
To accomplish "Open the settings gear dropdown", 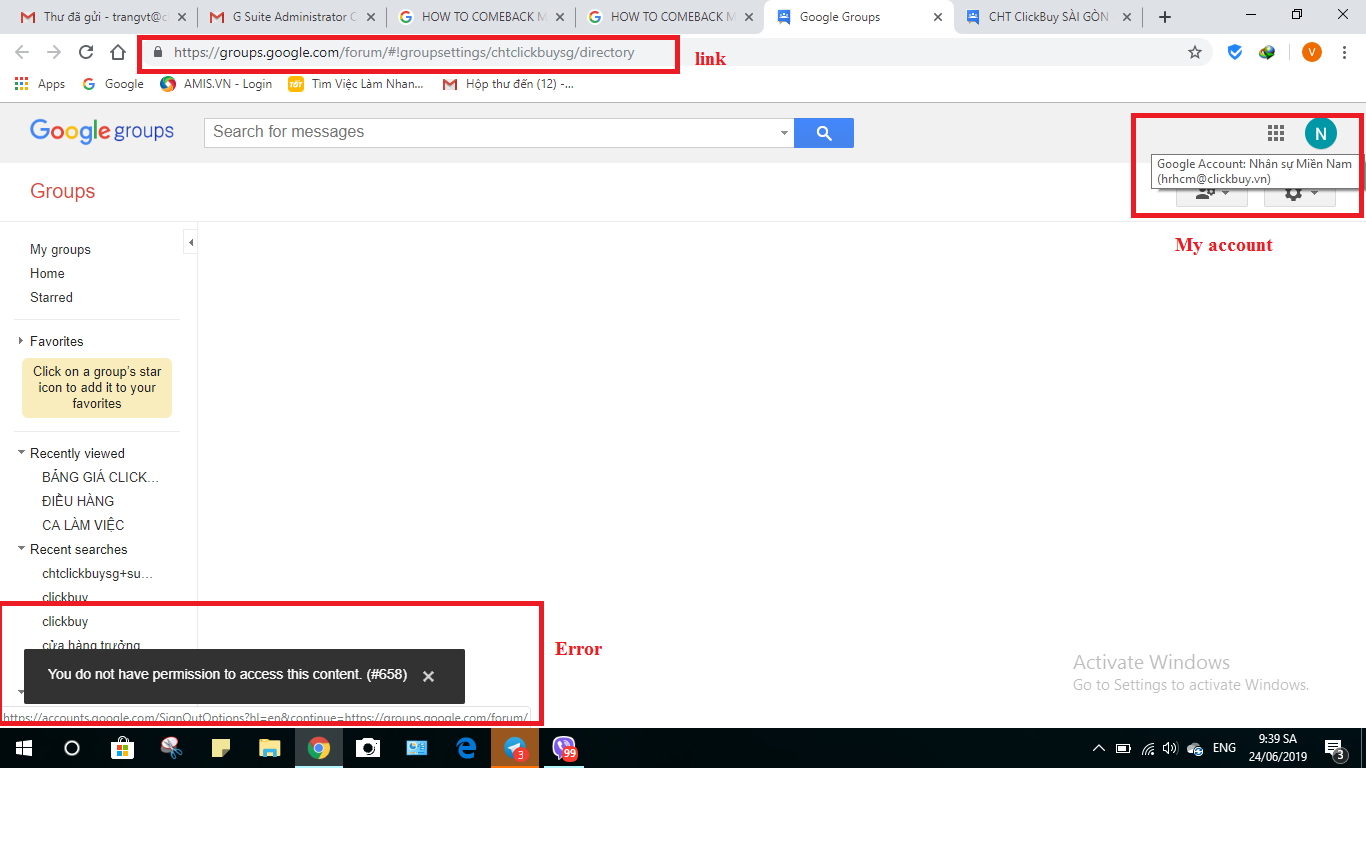I will click(1299, 193).
